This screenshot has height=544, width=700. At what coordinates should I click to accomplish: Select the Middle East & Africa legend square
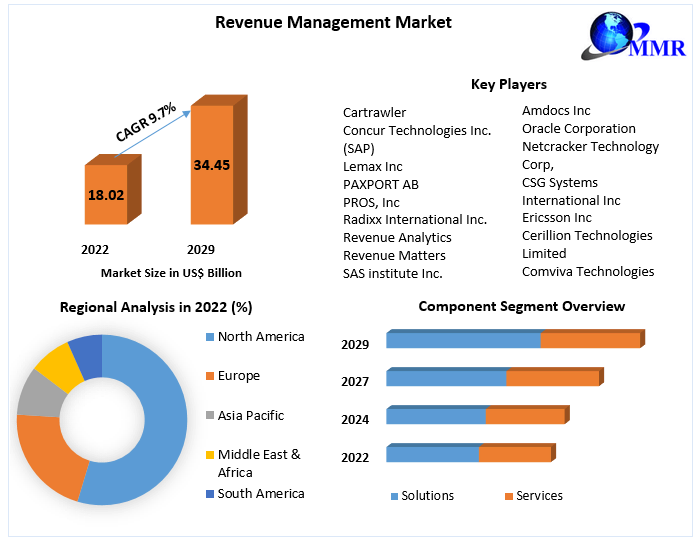pos(208,455)
